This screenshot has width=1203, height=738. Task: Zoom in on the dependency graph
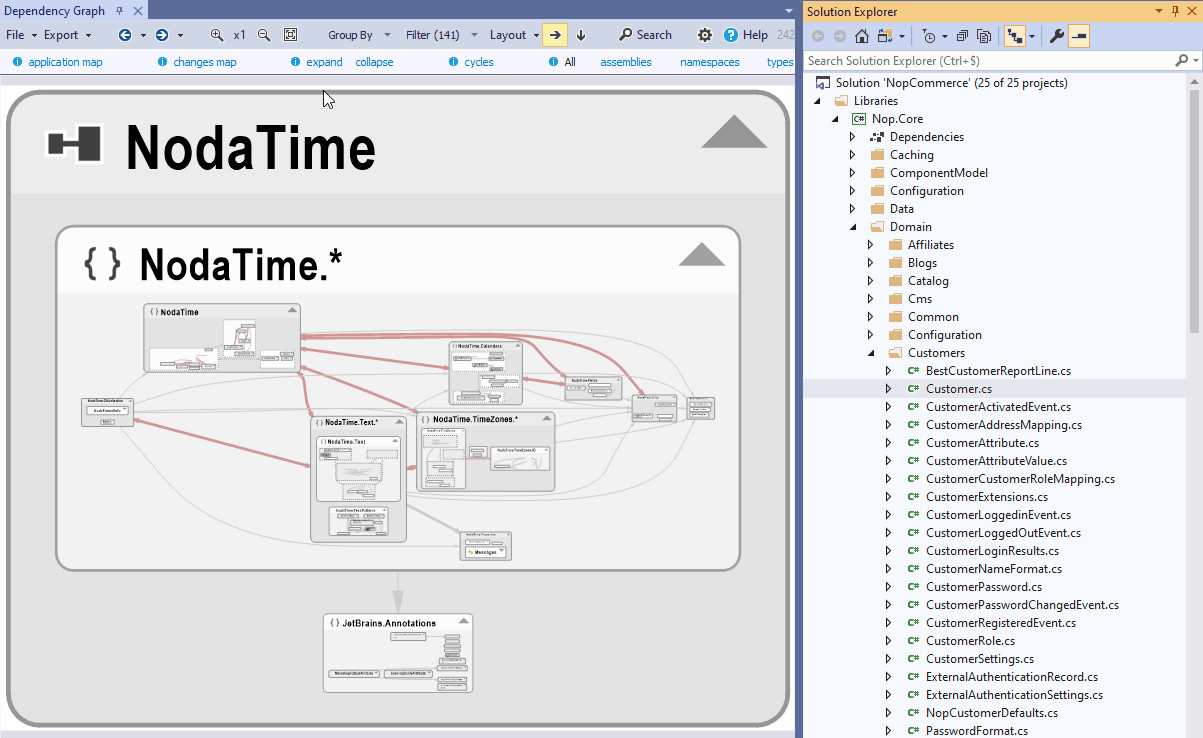click(217, 35)
